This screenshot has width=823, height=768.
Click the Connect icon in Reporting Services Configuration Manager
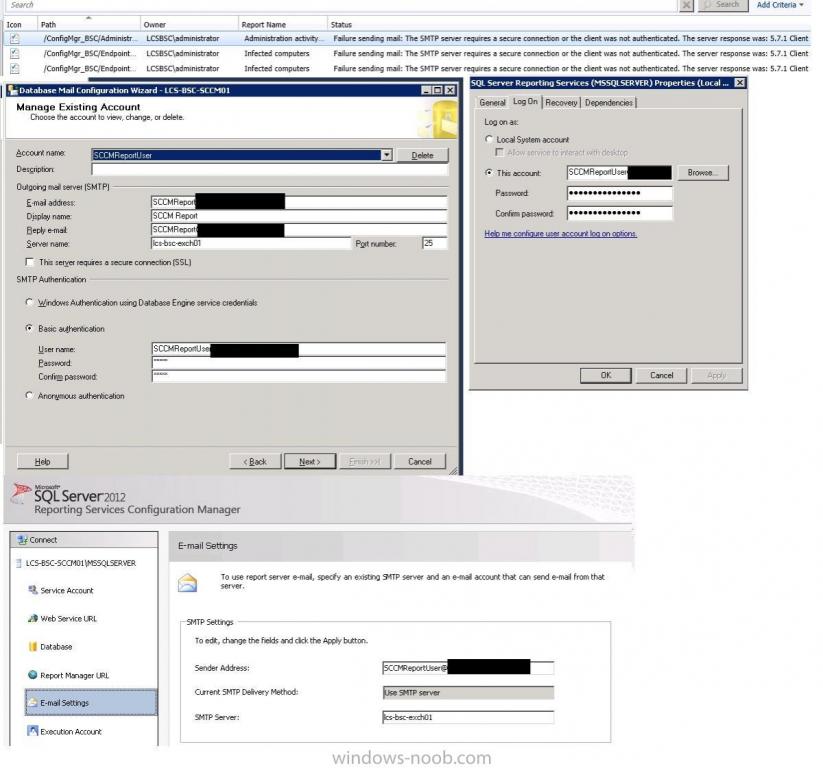click(x=23, y=540)
